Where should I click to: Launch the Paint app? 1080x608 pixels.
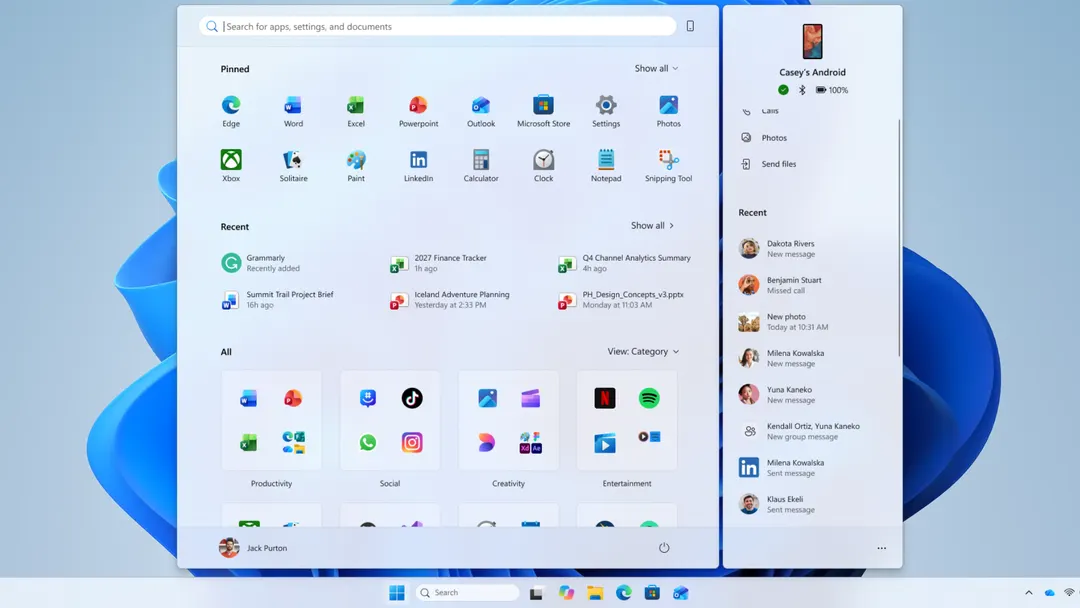click(x=355, y=165)
